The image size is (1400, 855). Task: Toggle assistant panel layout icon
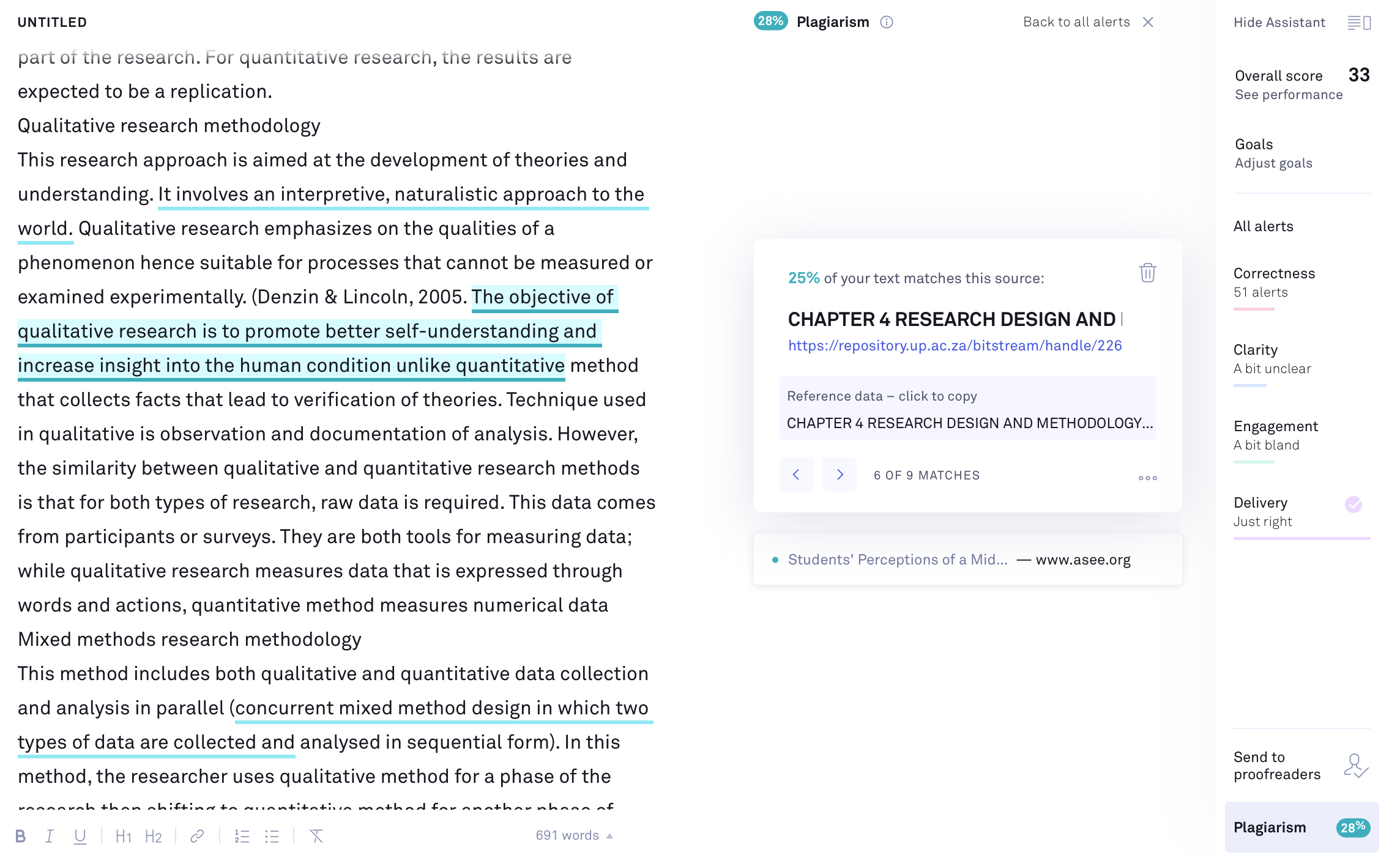1359,23
